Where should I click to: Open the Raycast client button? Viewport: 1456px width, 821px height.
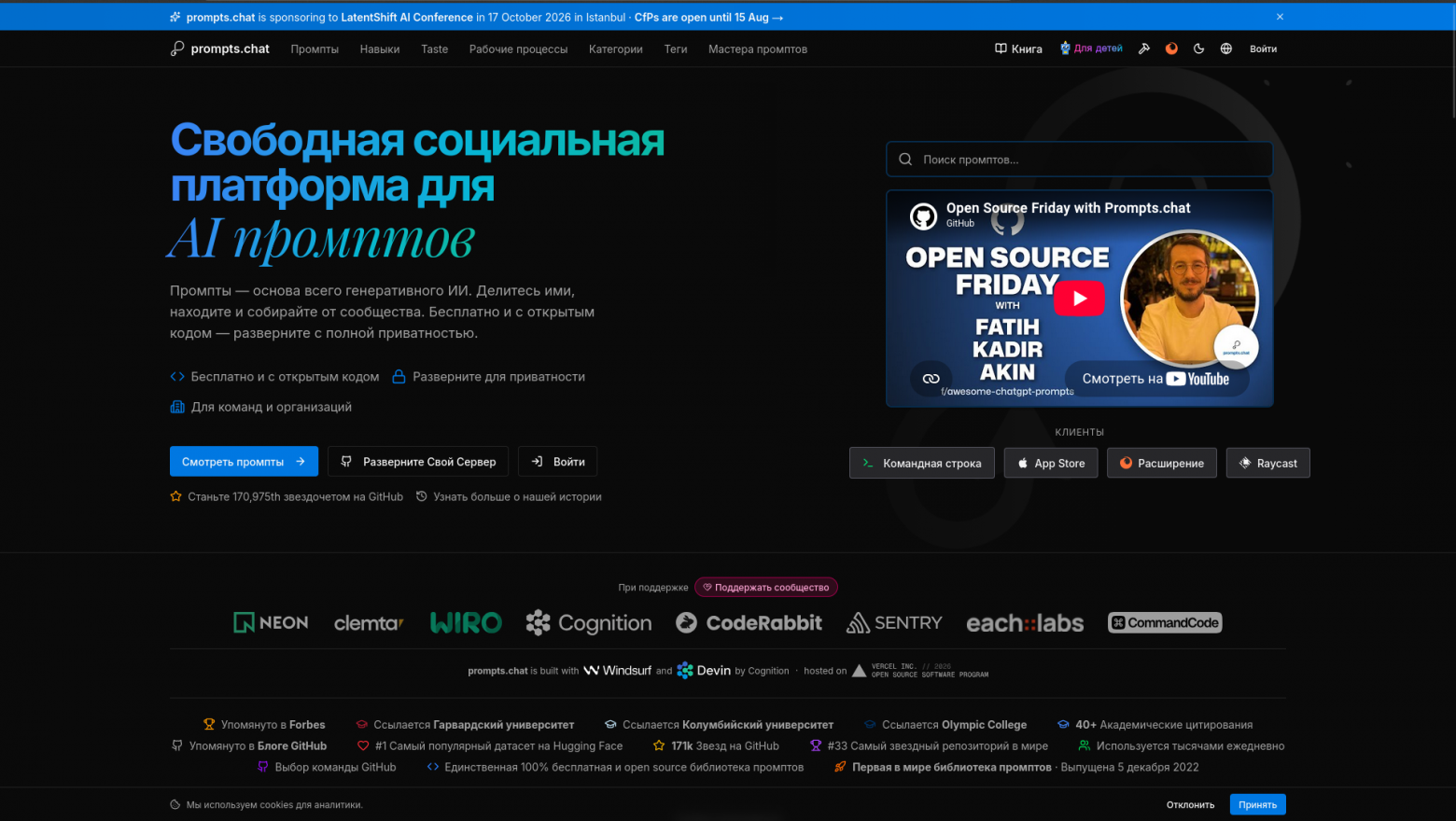1268,463
